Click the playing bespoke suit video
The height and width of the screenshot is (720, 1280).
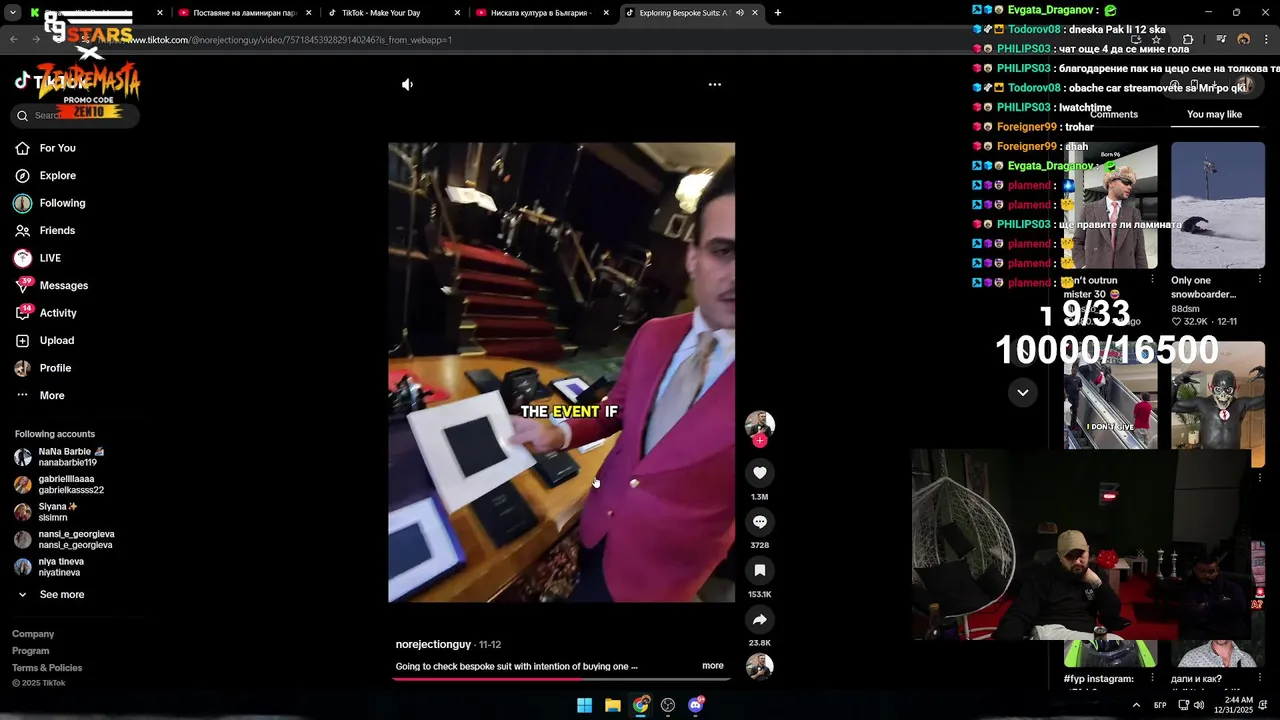tap(561, 372)
